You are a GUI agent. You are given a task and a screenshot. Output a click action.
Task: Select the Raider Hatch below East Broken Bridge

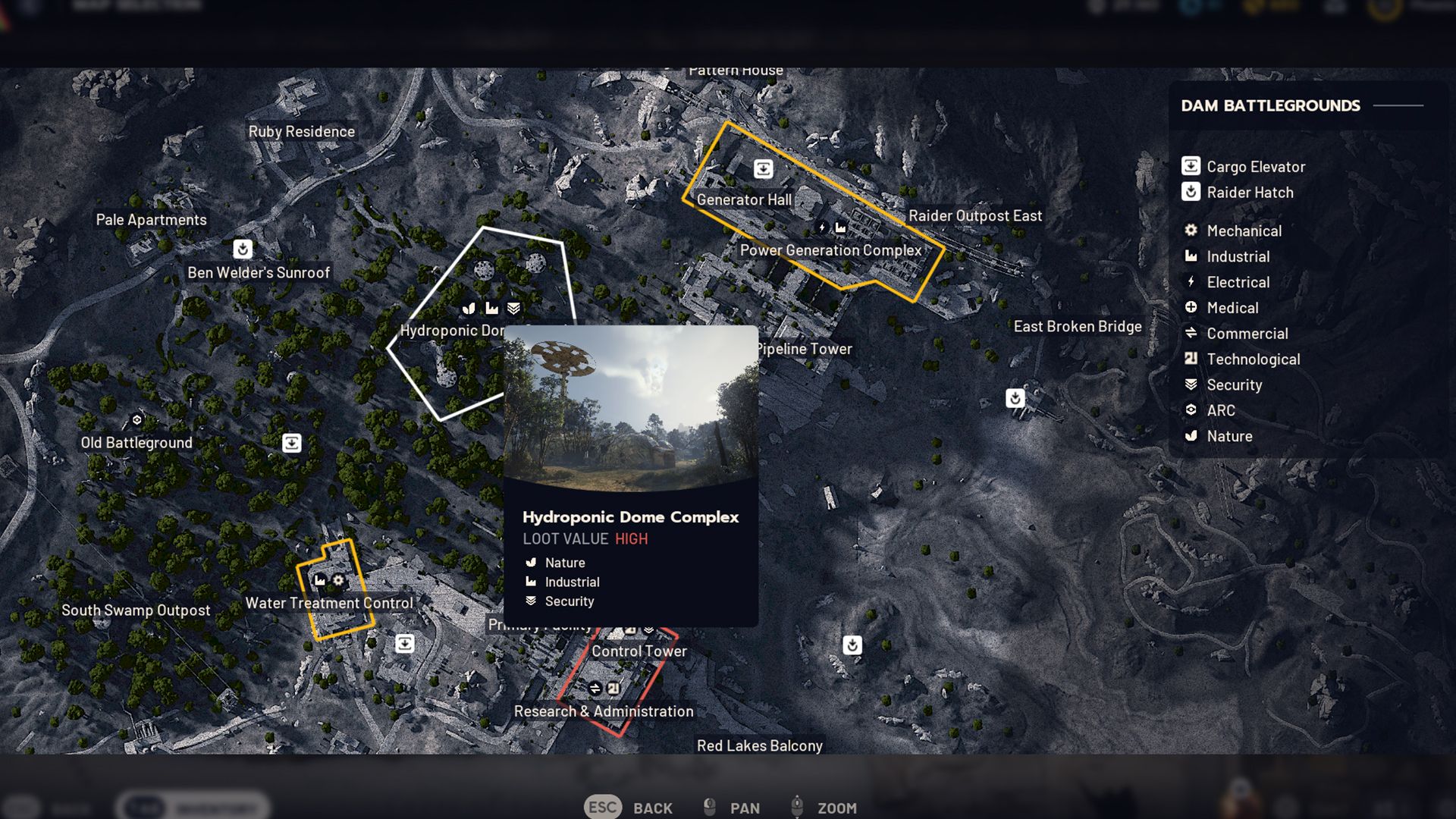(x=1015, y=398)
